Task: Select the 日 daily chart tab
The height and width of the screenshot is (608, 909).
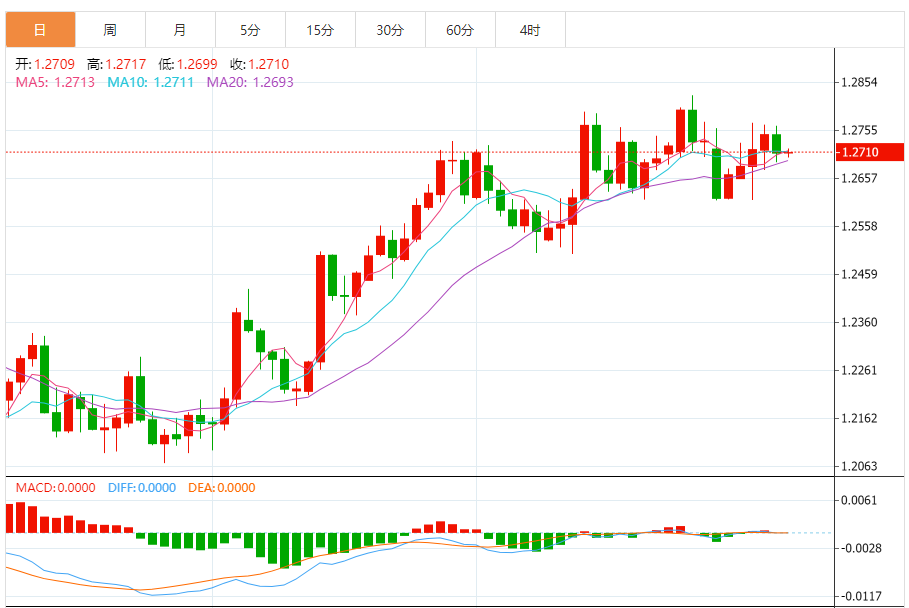Action: tap(40, 30)
